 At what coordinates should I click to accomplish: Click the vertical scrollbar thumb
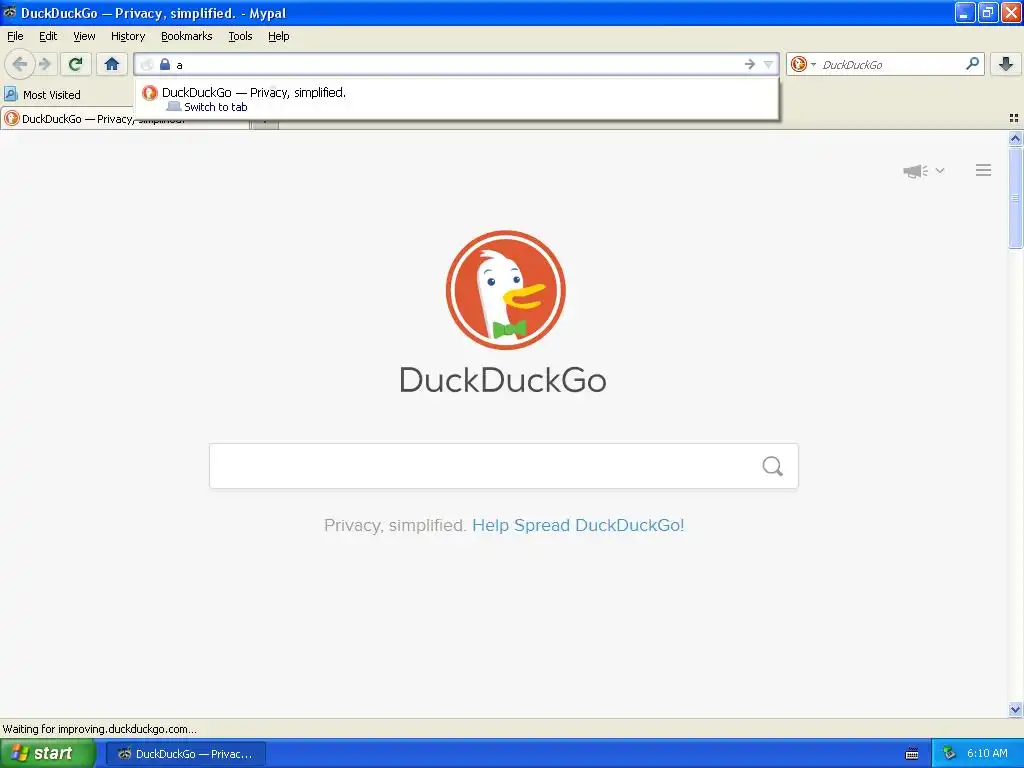point(1015,197)
